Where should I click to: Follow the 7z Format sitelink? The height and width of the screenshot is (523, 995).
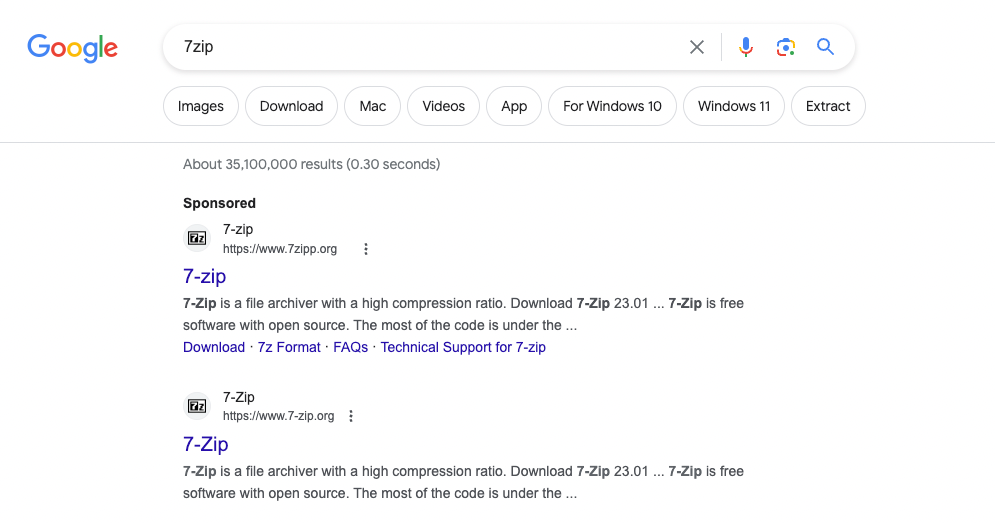pyautogui.click(x=289, y=347)
